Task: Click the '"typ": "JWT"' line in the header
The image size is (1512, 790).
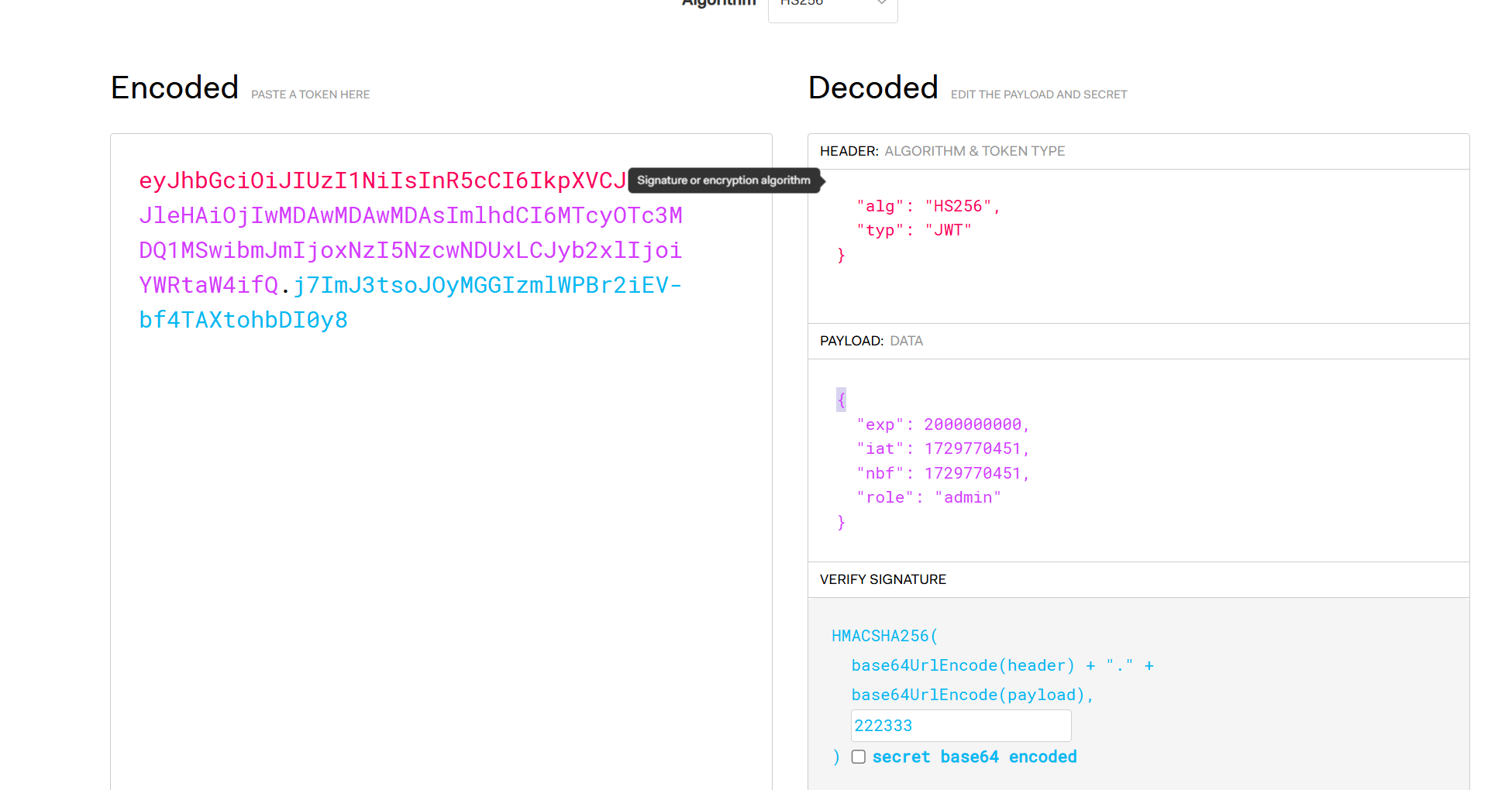Action: click(914, 230)
